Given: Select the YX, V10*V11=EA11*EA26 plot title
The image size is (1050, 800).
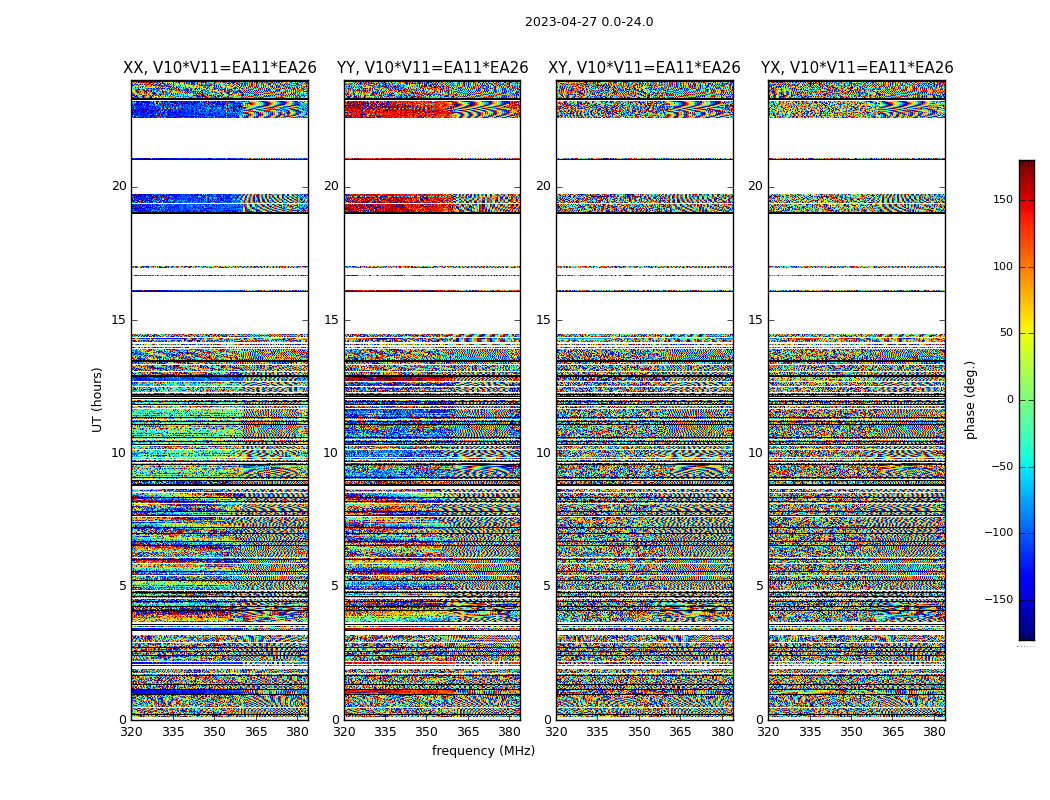Looking at the screenshot, I should 856,68.
